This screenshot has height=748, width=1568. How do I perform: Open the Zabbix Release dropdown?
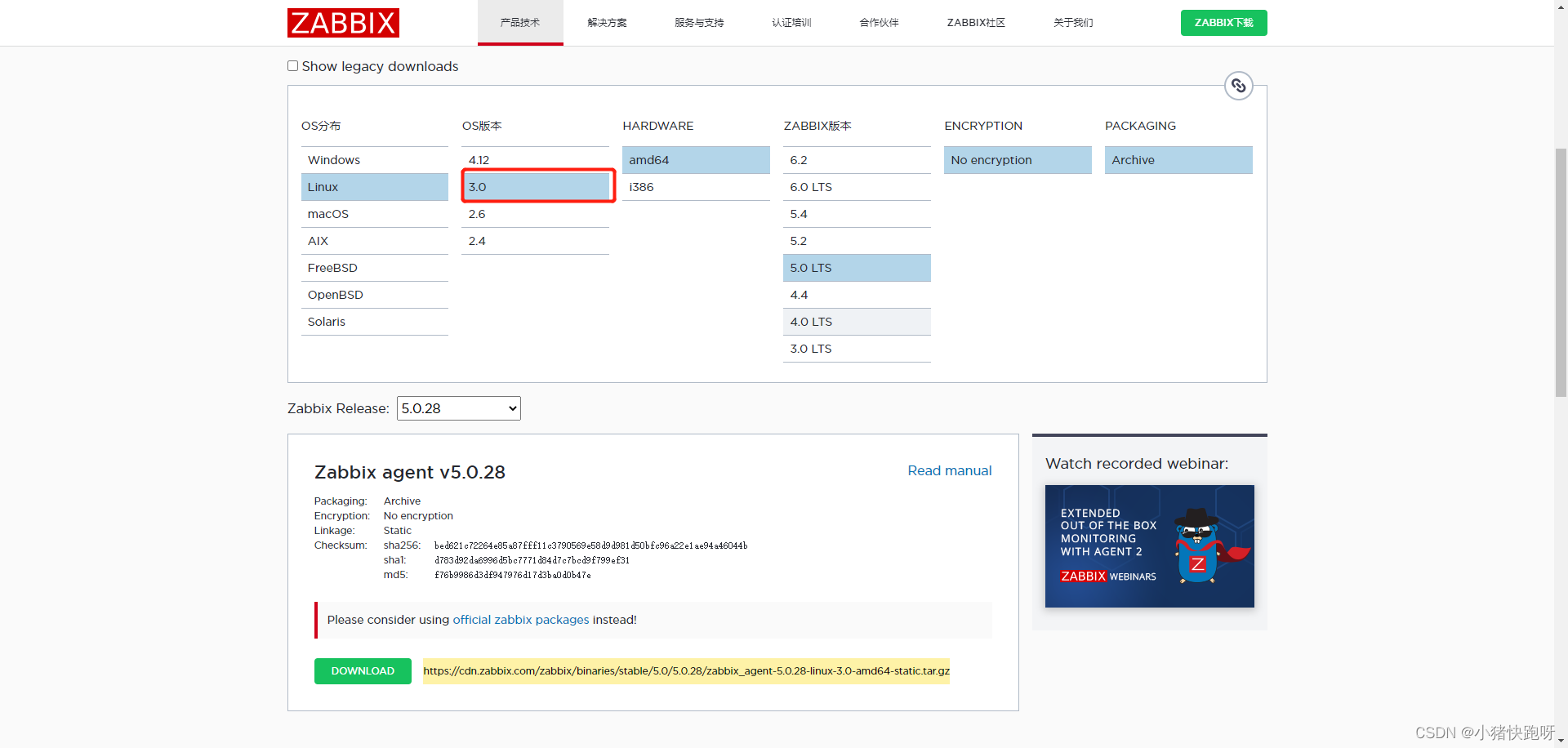pos(458,408)
